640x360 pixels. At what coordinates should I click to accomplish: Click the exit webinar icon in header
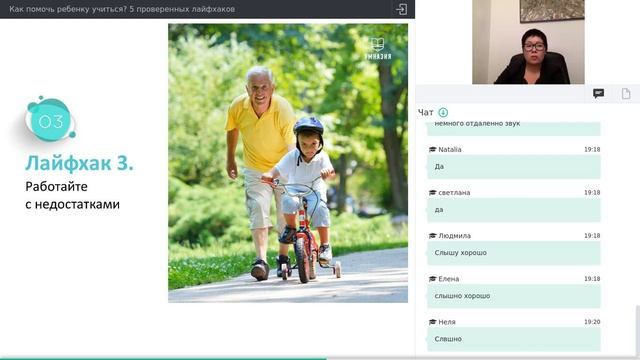coord(401,9)
